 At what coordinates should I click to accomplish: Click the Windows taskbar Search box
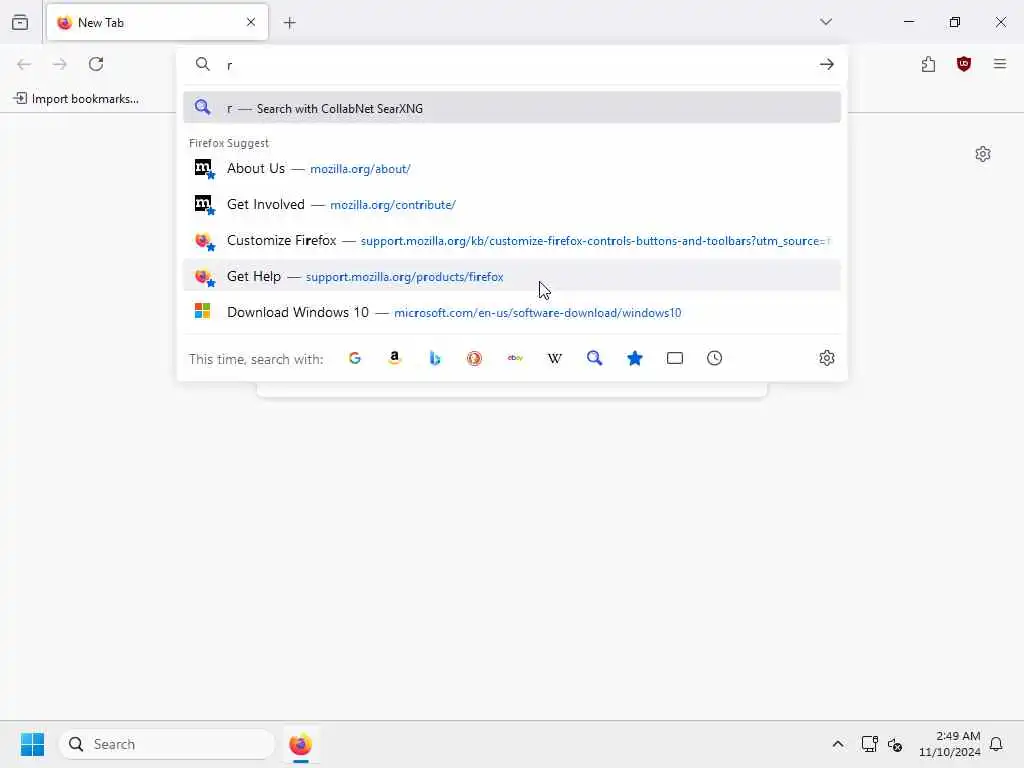167,744
